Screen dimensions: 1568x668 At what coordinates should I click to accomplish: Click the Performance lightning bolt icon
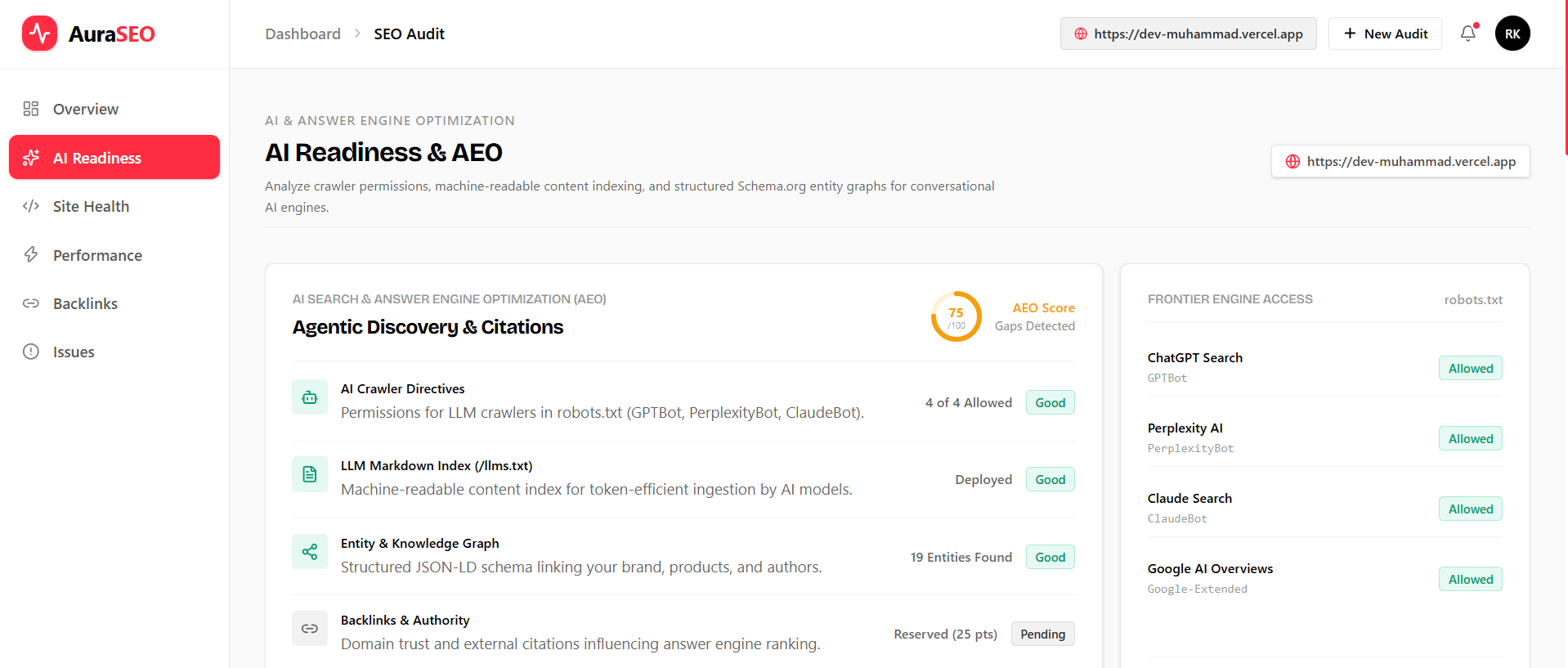(x=31, y=254)
